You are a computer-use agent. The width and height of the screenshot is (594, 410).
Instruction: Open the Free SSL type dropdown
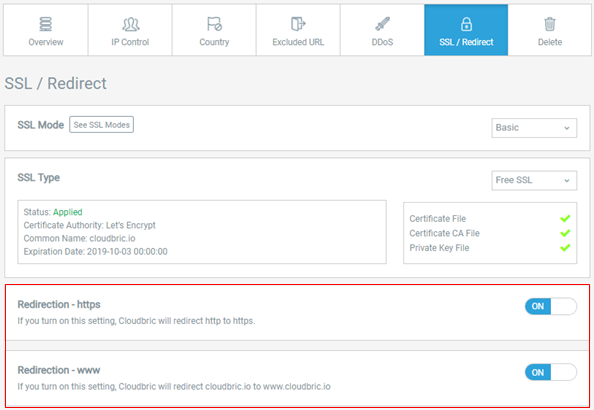(x=534, y=180)
